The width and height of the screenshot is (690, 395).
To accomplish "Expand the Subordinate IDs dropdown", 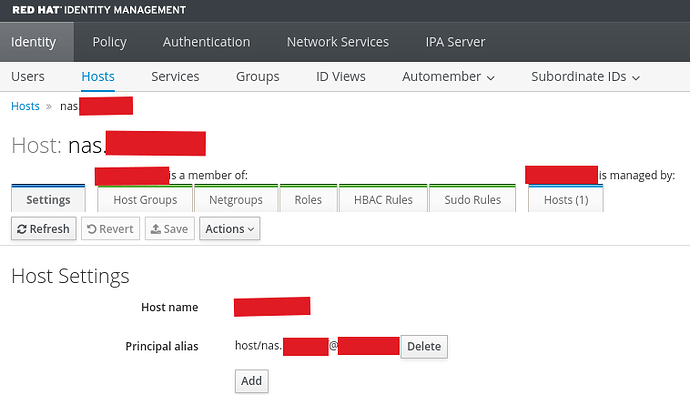I will point(585,77).
